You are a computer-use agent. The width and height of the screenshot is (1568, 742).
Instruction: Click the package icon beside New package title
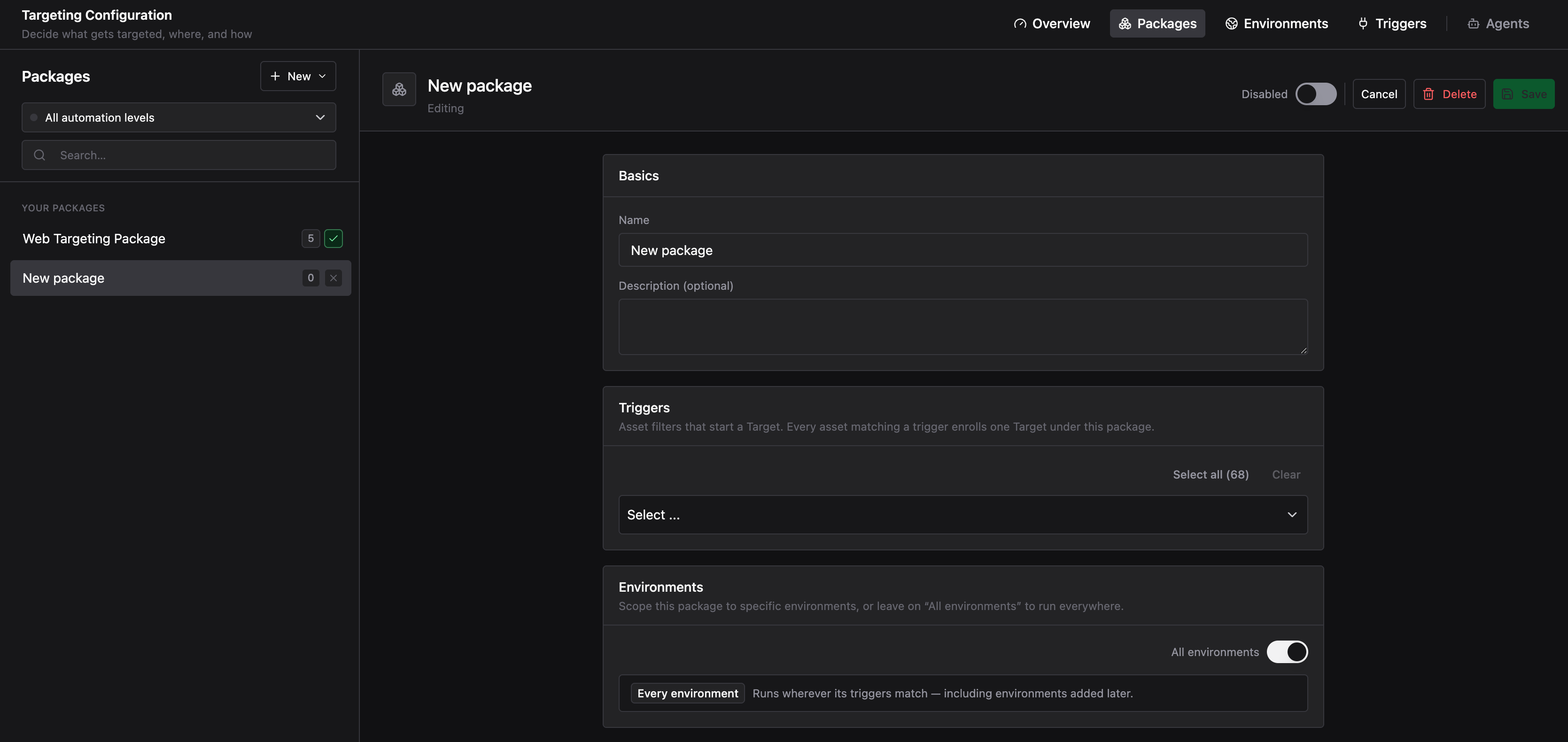(399, 90)
